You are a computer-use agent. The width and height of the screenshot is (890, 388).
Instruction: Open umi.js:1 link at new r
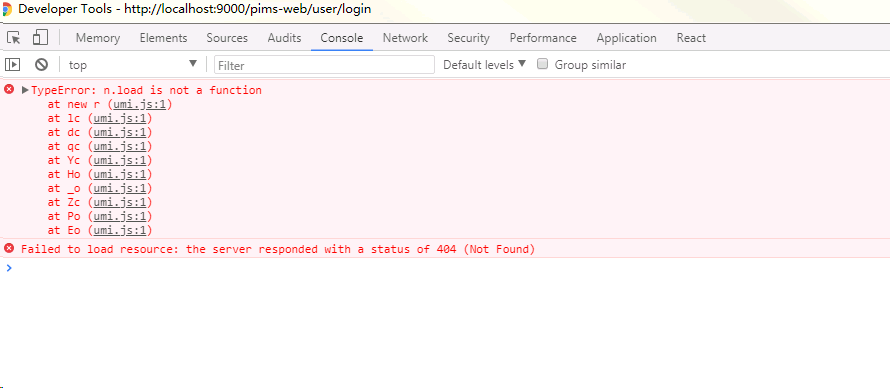[140, 104]
